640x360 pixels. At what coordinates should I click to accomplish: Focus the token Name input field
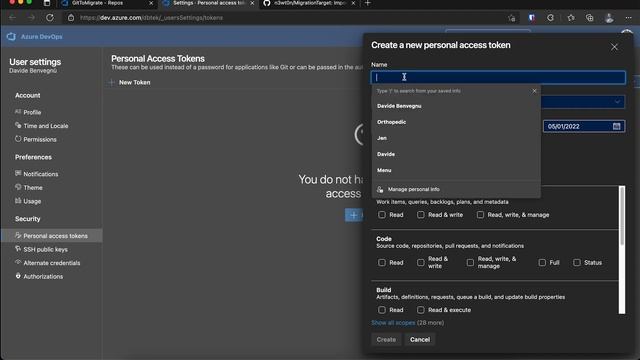pyautogui.click(x=498, y=78)
